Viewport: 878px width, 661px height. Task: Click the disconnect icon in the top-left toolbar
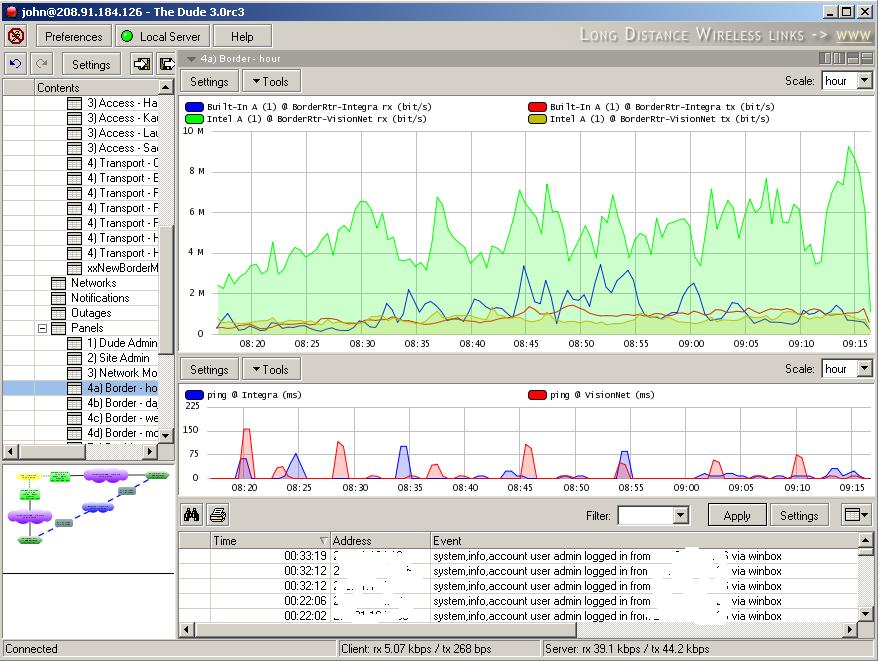point(16,37)
